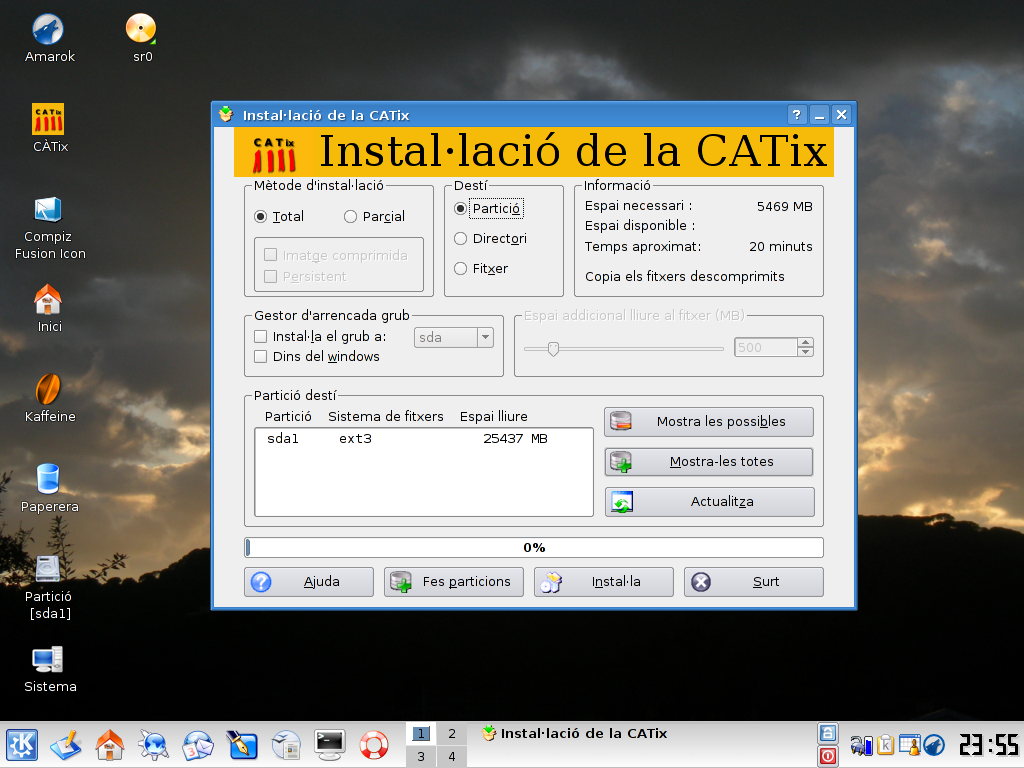Click the 23:55 panel clock
1024x768 pixels.
coord(989,744)
